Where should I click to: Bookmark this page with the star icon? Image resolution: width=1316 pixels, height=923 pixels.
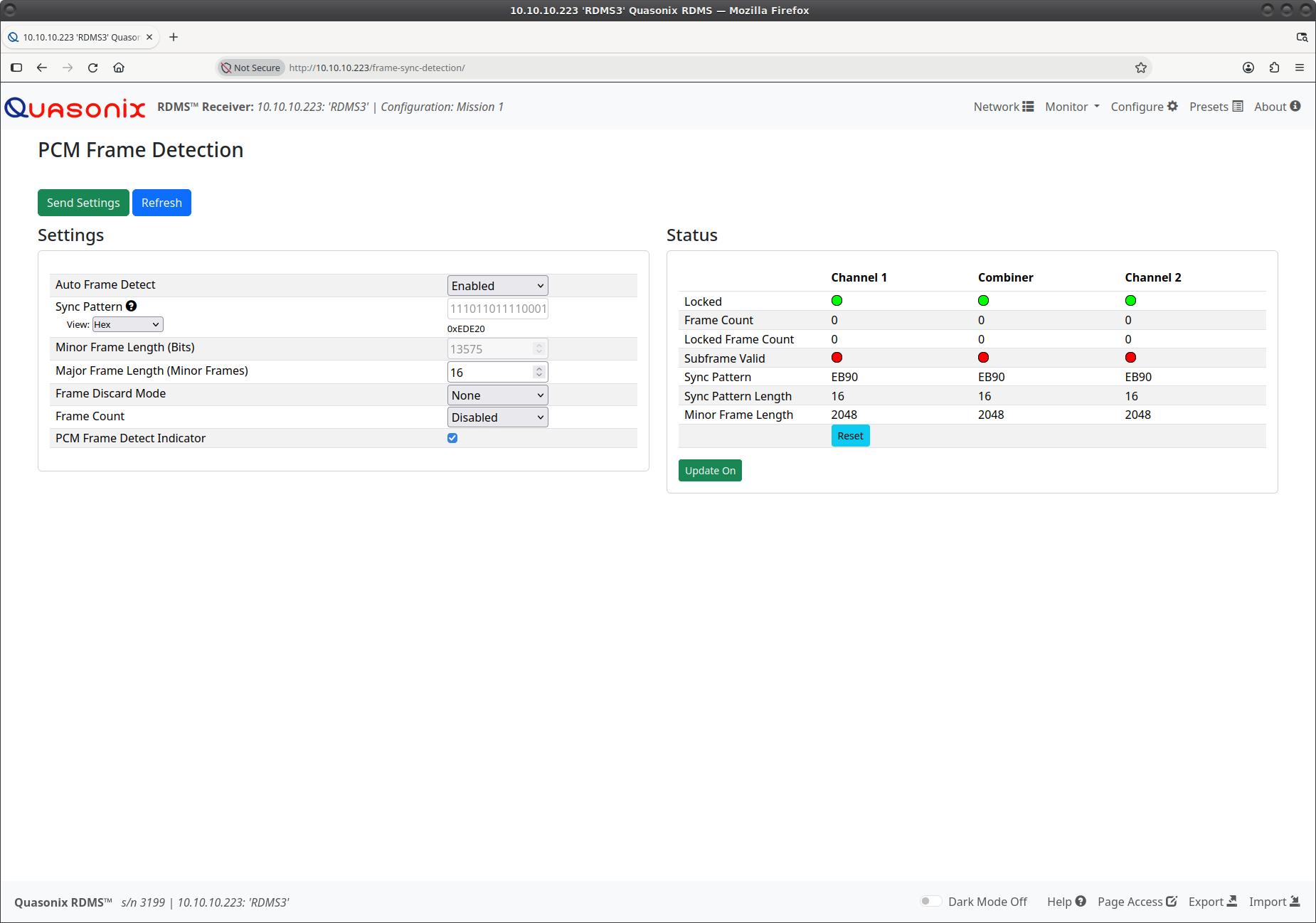pos(1141,68)
